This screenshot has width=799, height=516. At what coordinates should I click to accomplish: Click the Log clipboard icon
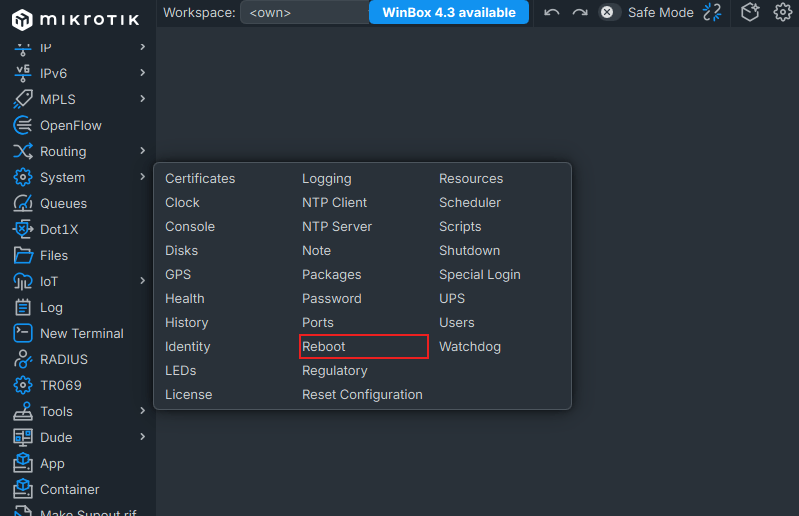[23, 307]
